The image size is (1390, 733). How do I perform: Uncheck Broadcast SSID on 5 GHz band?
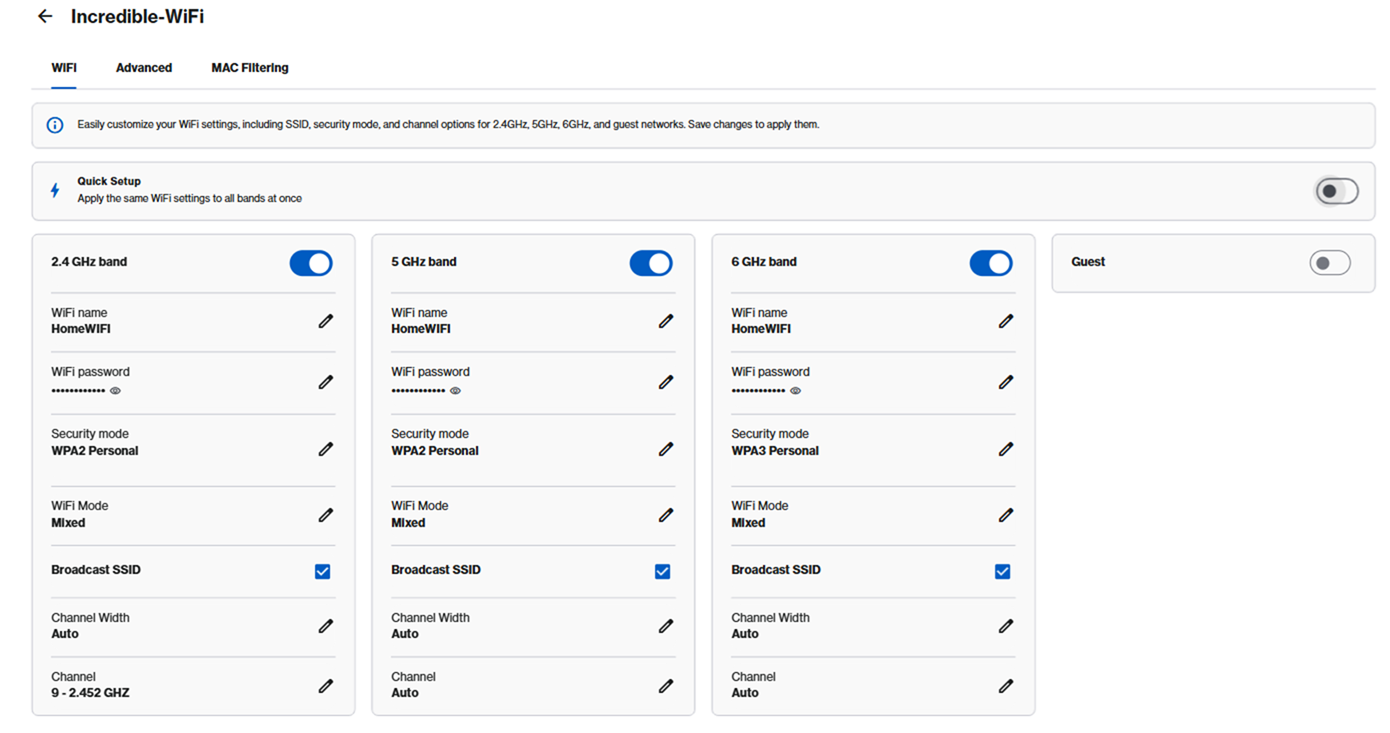tap(662, 571)
